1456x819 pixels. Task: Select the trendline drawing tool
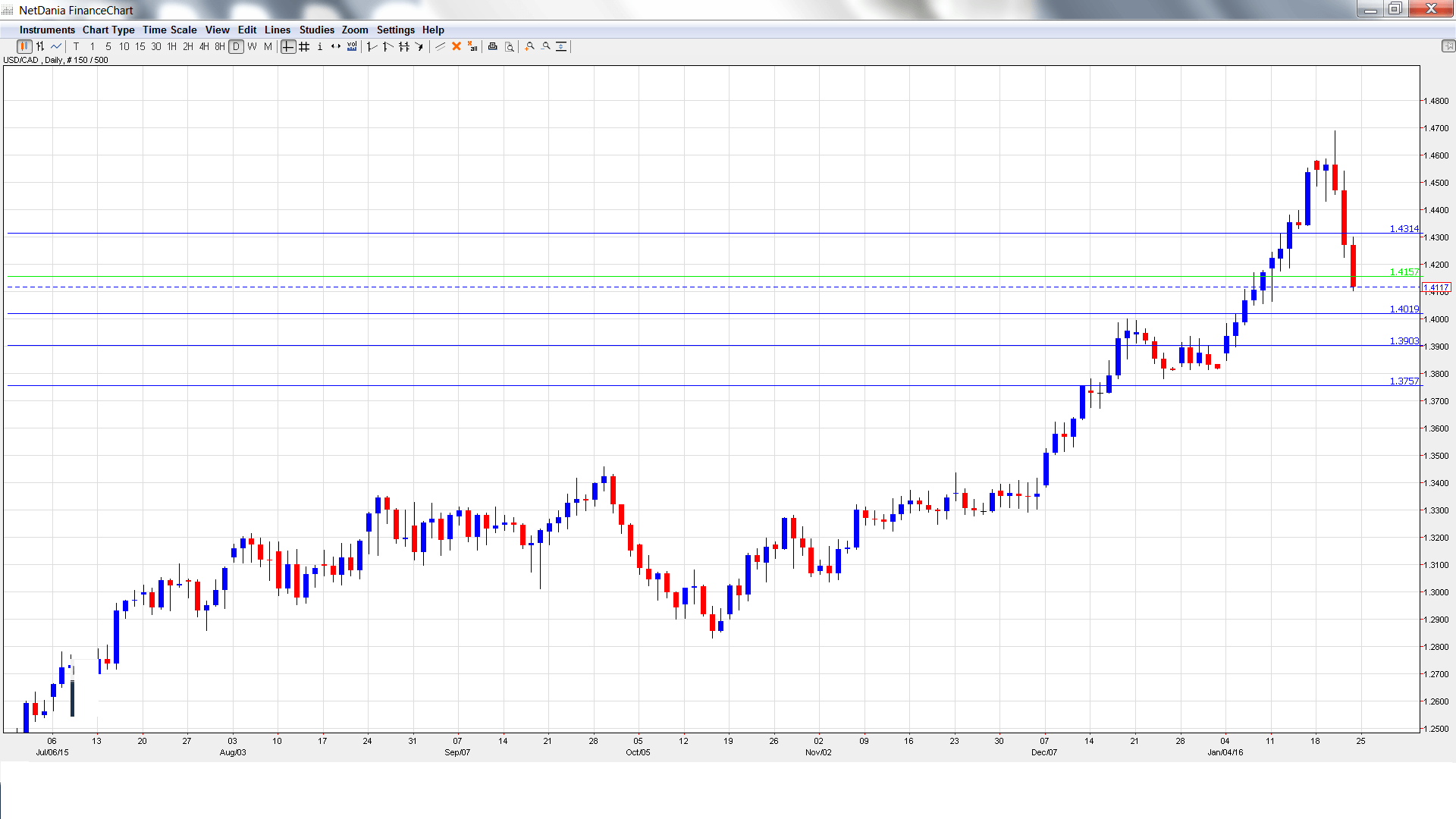[x=441, y=46]
